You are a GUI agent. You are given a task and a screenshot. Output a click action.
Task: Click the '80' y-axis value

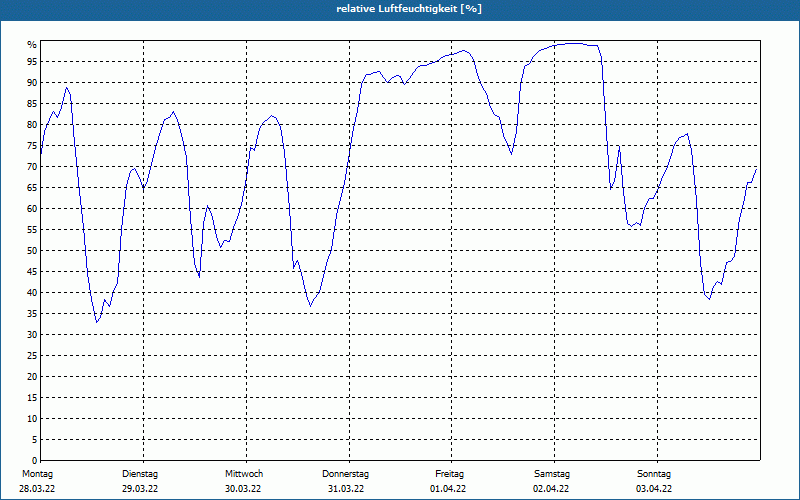32,124
